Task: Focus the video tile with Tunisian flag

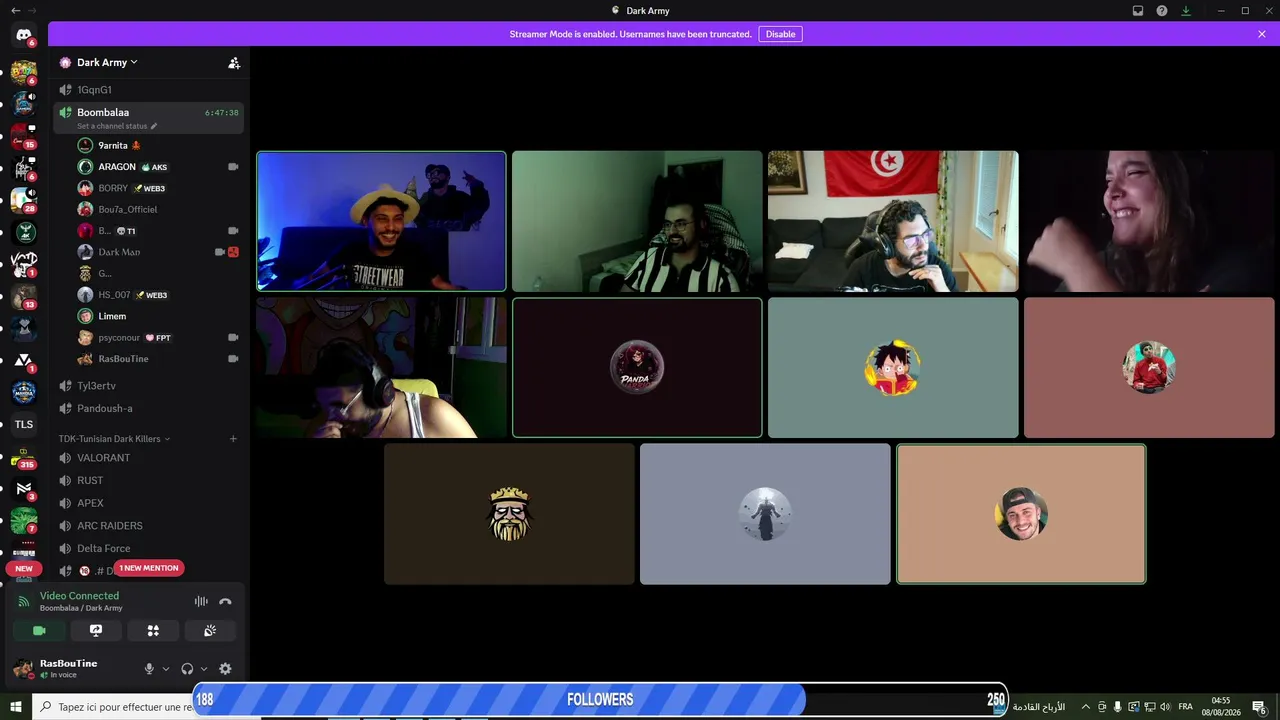Action: (x=893, y=221)
